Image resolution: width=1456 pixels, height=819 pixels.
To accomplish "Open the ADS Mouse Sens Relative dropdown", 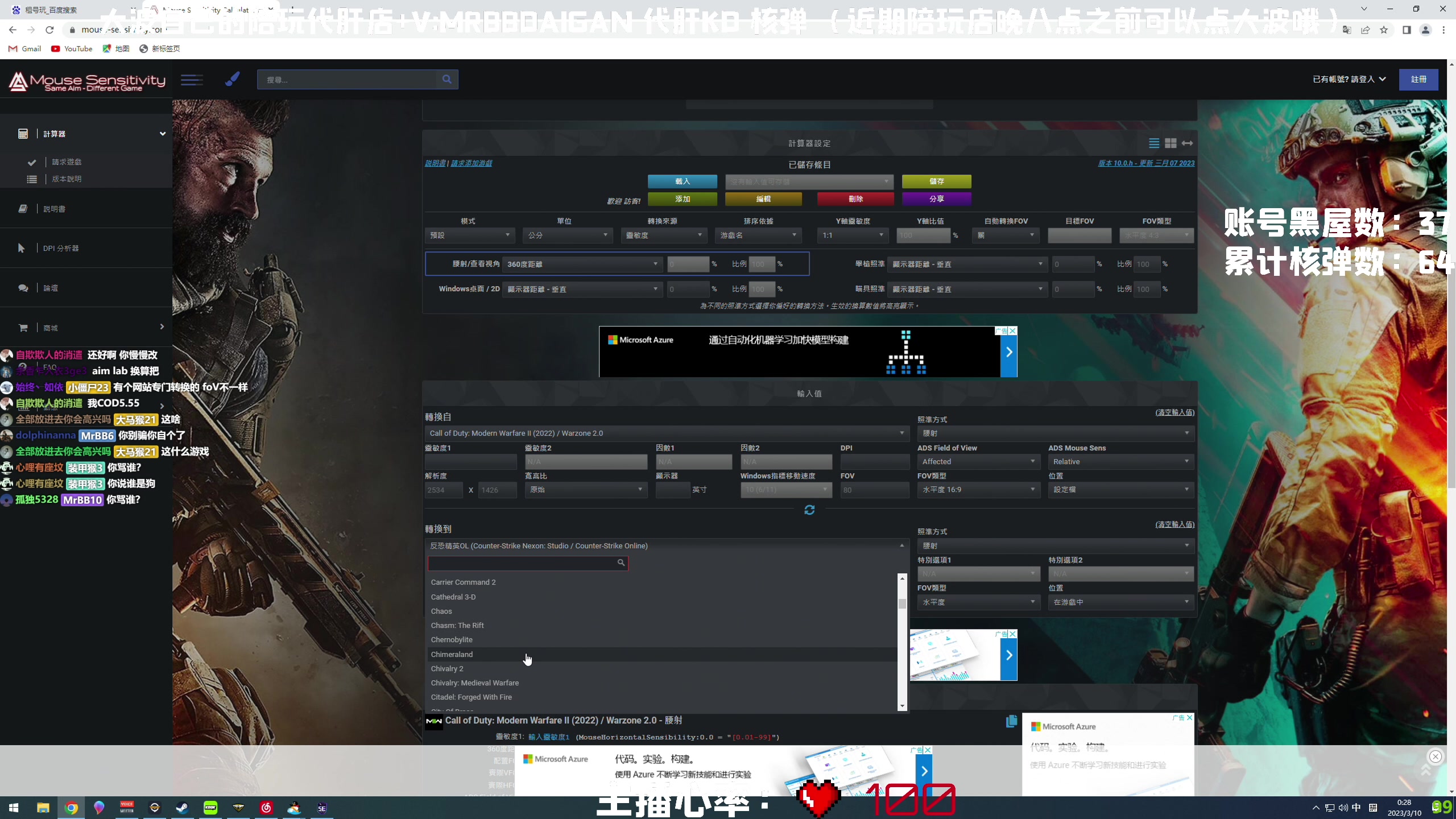I will click(x=1121, y=462).
